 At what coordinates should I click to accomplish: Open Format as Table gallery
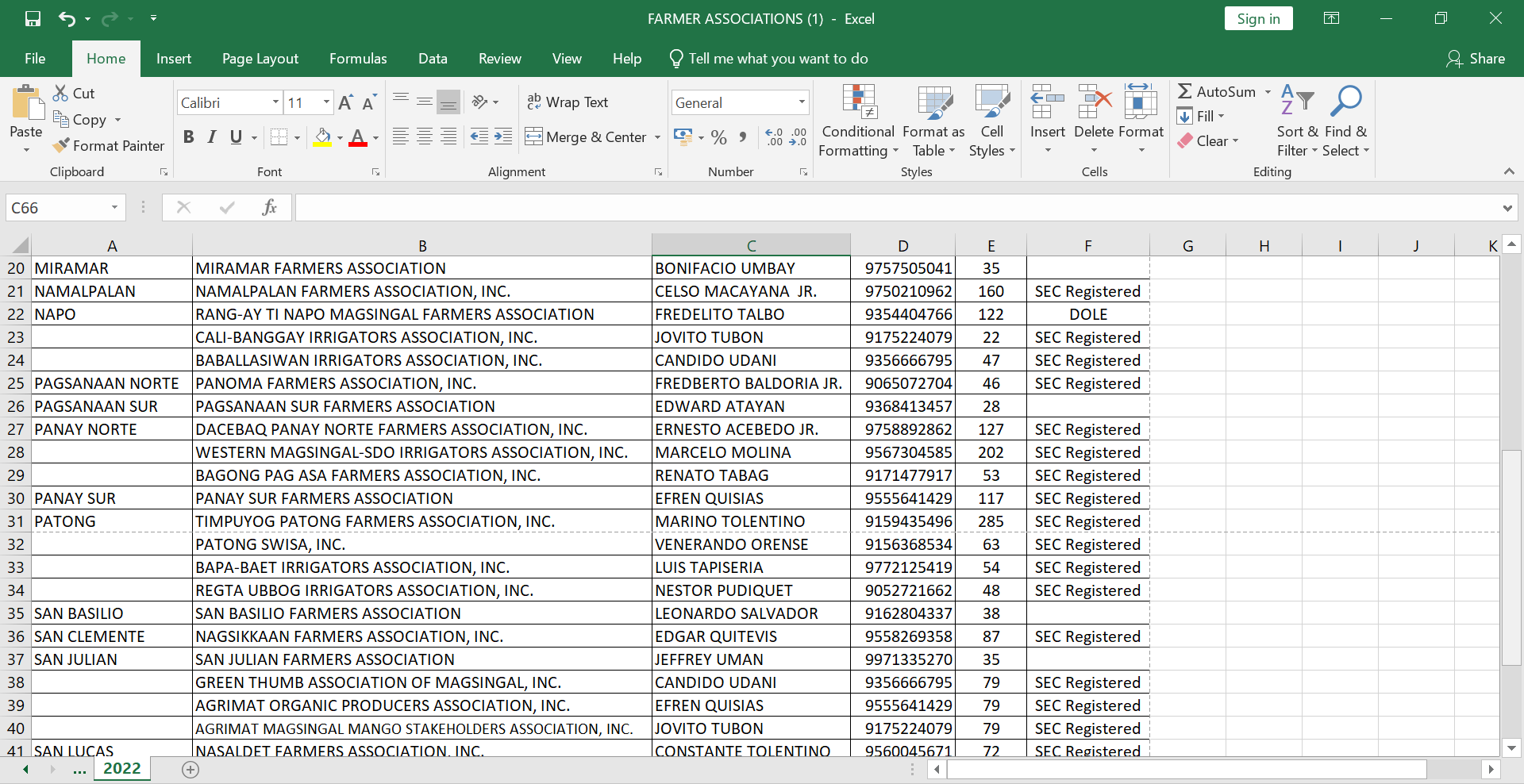pyautogui.click(x=934, y=121)
